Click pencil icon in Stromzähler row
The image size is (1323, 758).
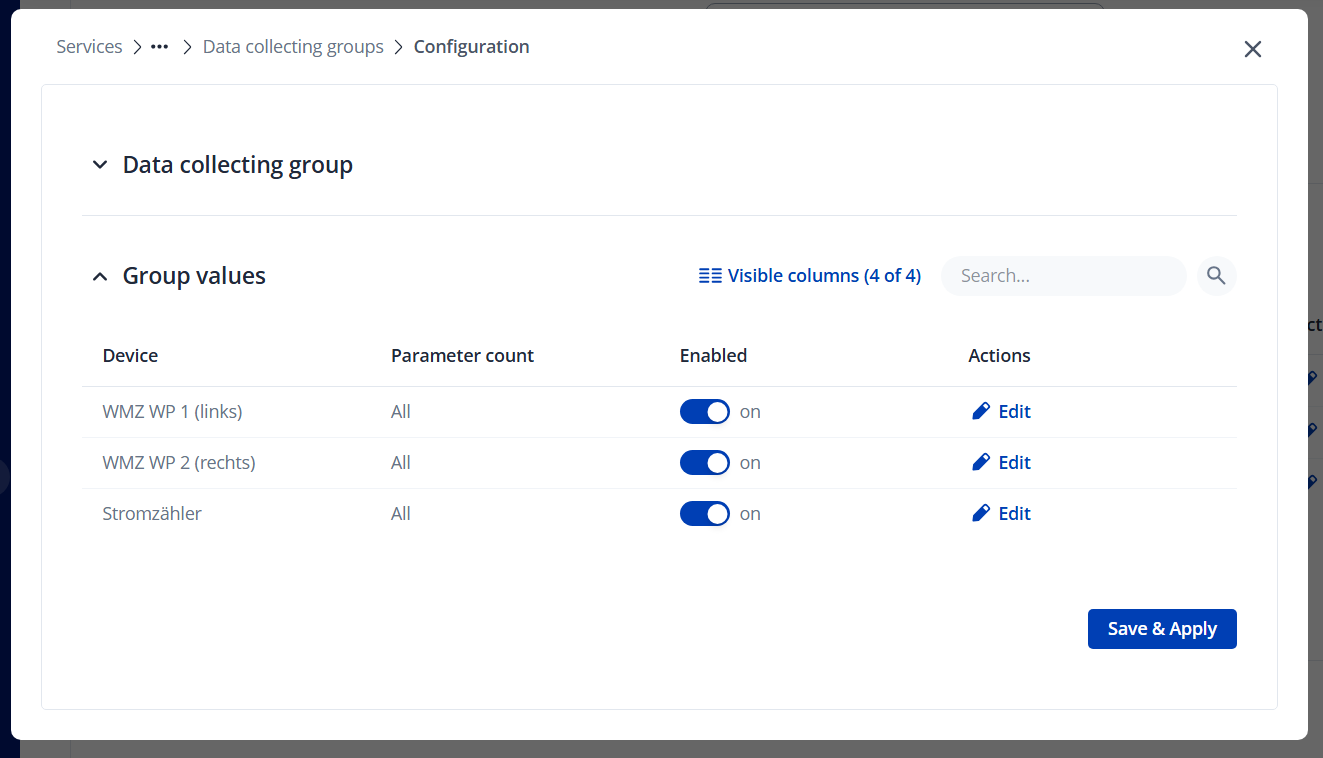tap(981, 514)
